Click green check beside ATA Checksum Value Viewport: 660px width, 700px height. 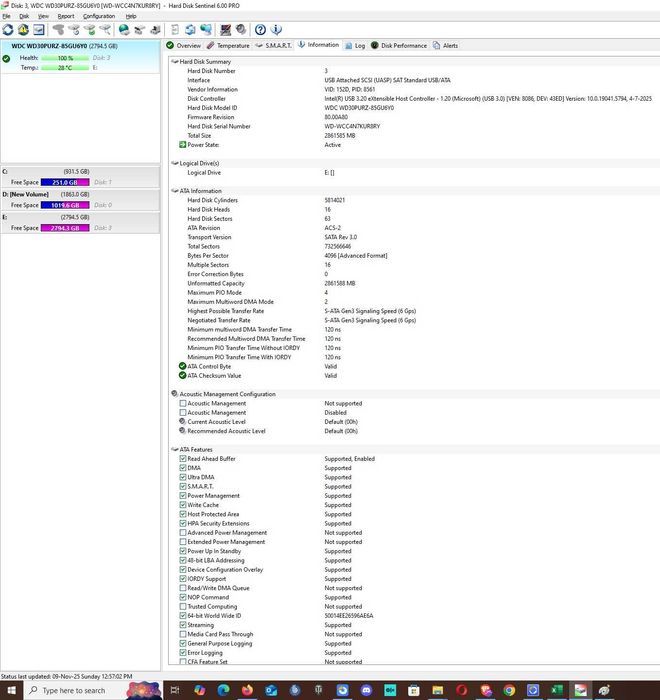coord(182,375)
